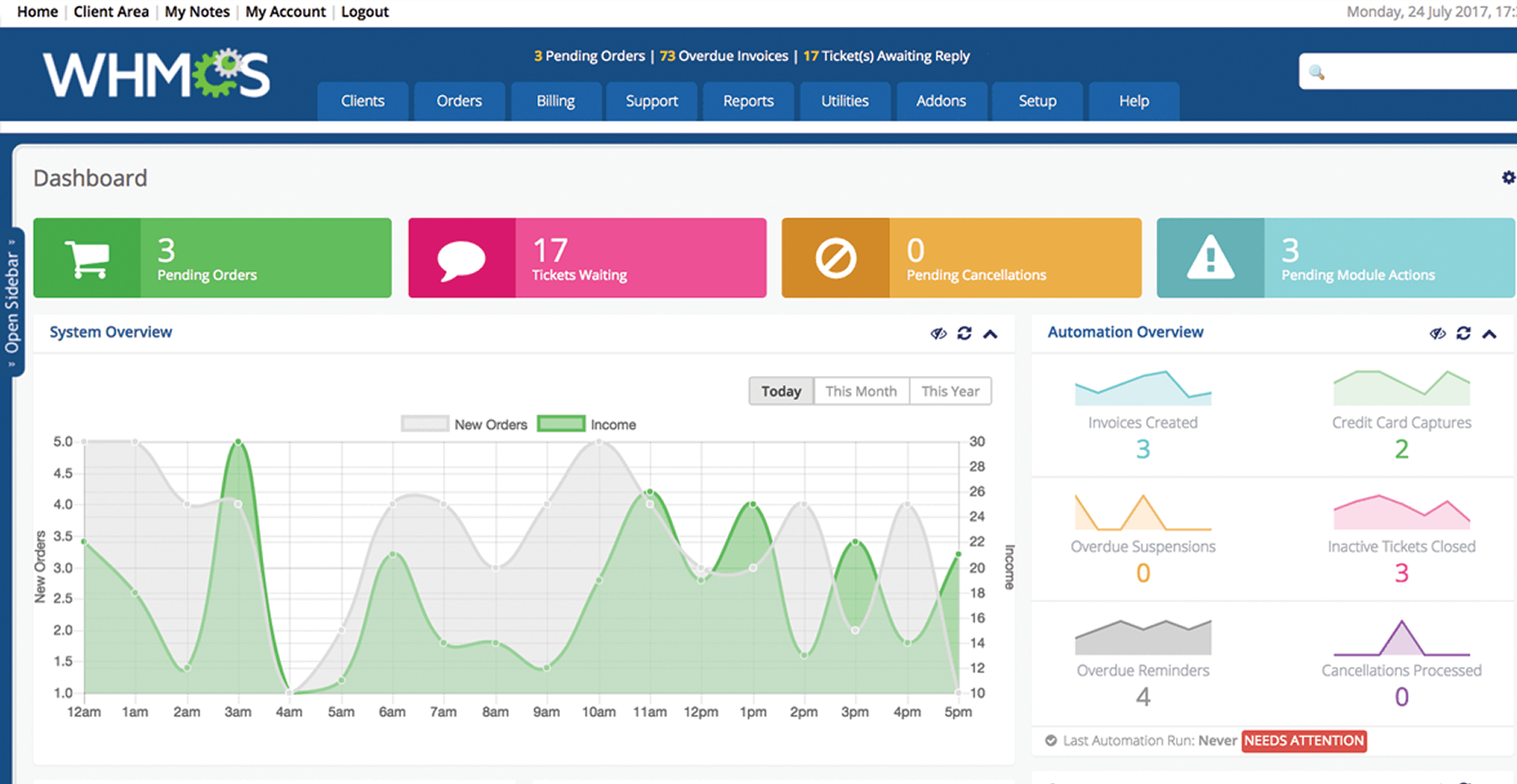Open dashboard settings gear icon

click(x=1508, y=178)
